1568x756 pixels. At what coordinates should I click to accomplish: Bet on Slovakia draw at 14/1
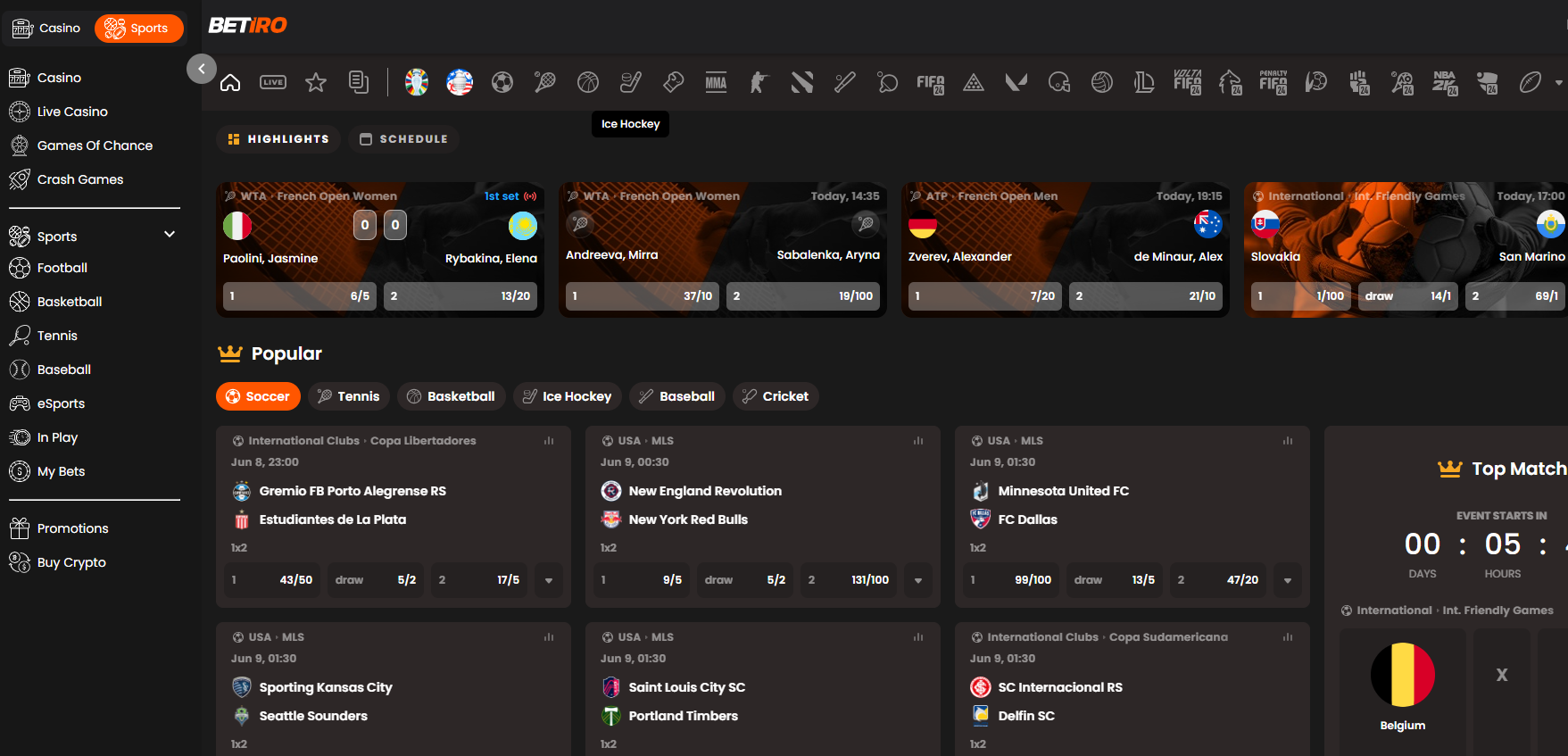click(1408, 296)
